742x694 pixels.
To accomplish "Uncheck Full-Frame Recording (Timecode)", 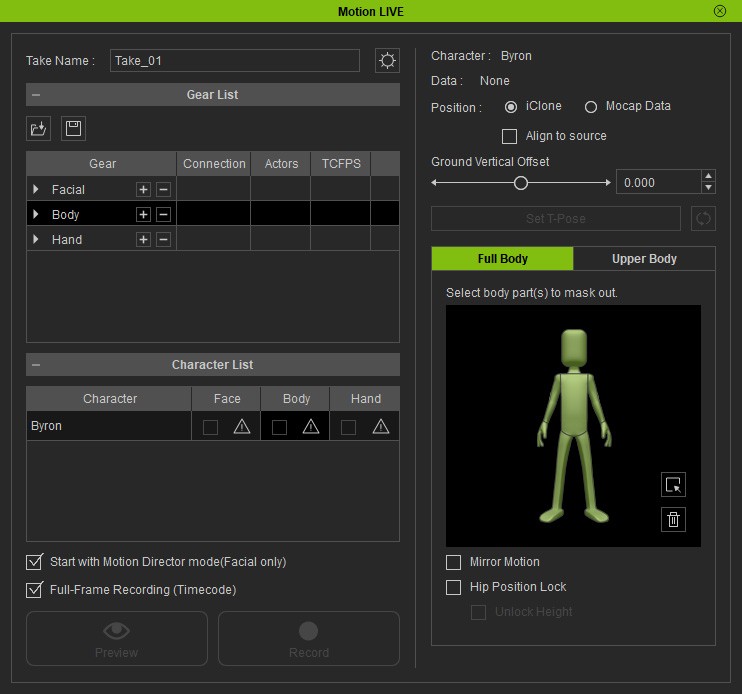I will click(x=34, y=590).
